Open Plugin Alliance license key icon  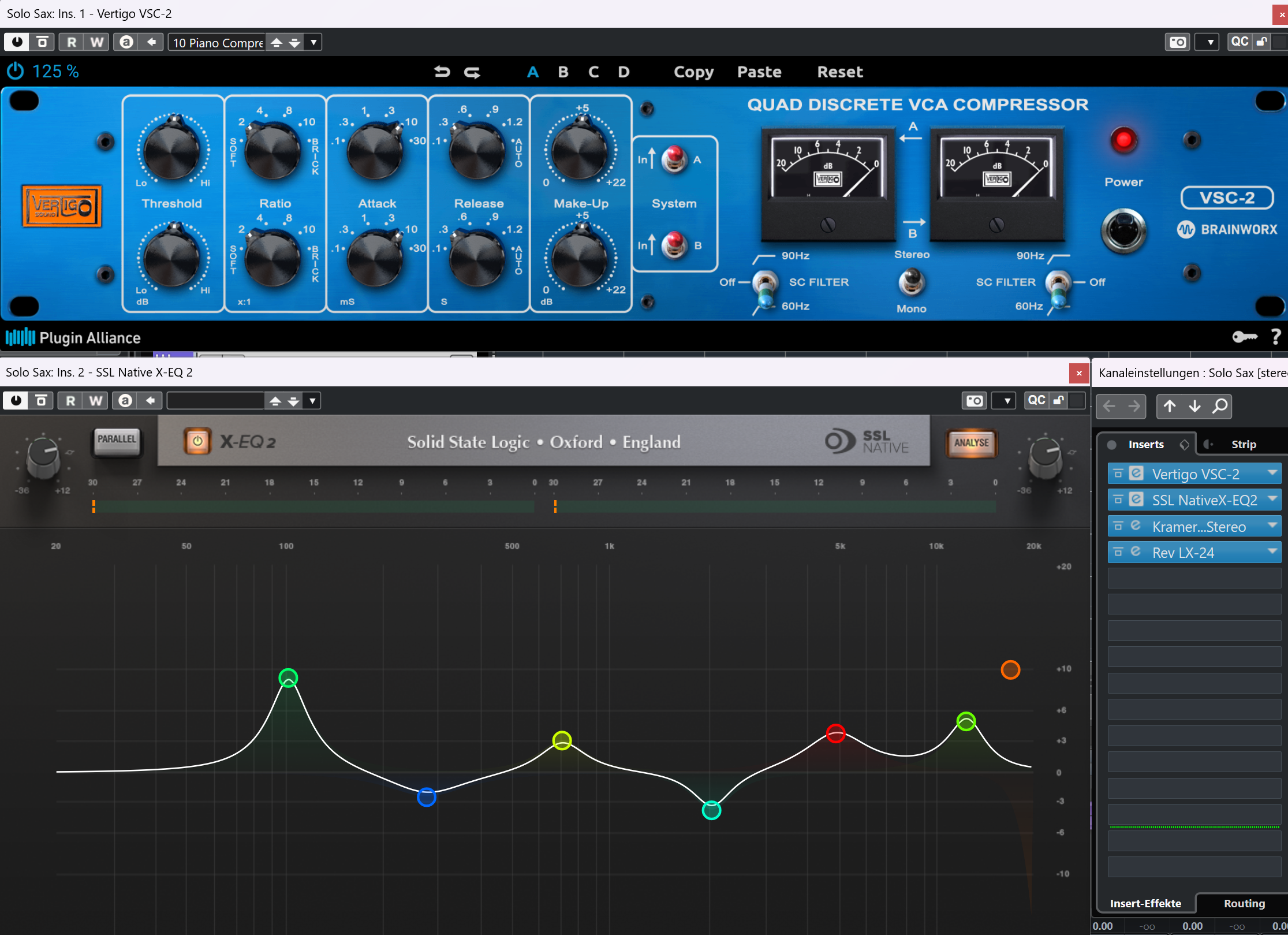point(1244,337)
